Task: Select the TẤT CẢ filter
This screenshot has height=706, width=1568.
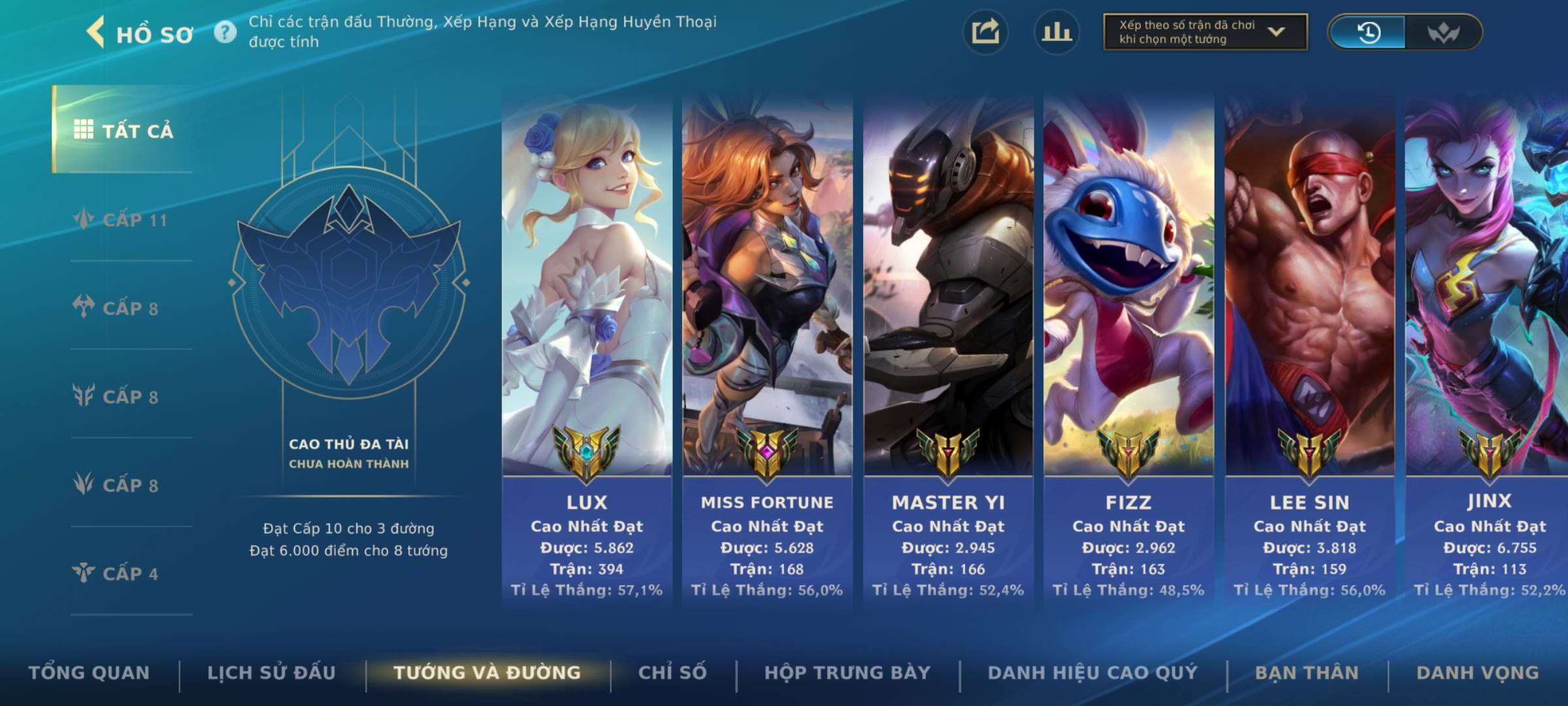Action: (x=123, y=129)
